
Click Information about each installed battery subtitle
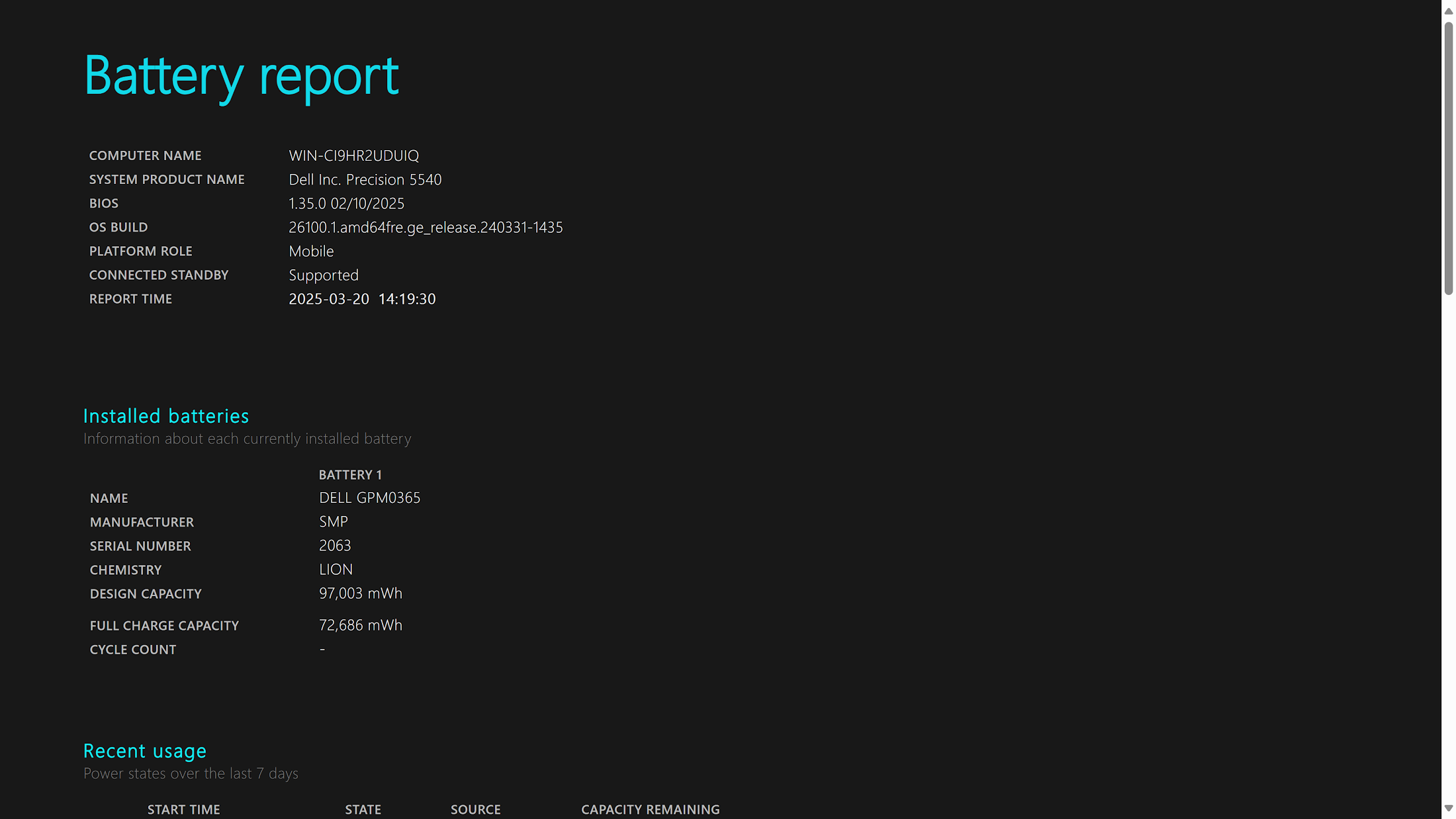248,439
